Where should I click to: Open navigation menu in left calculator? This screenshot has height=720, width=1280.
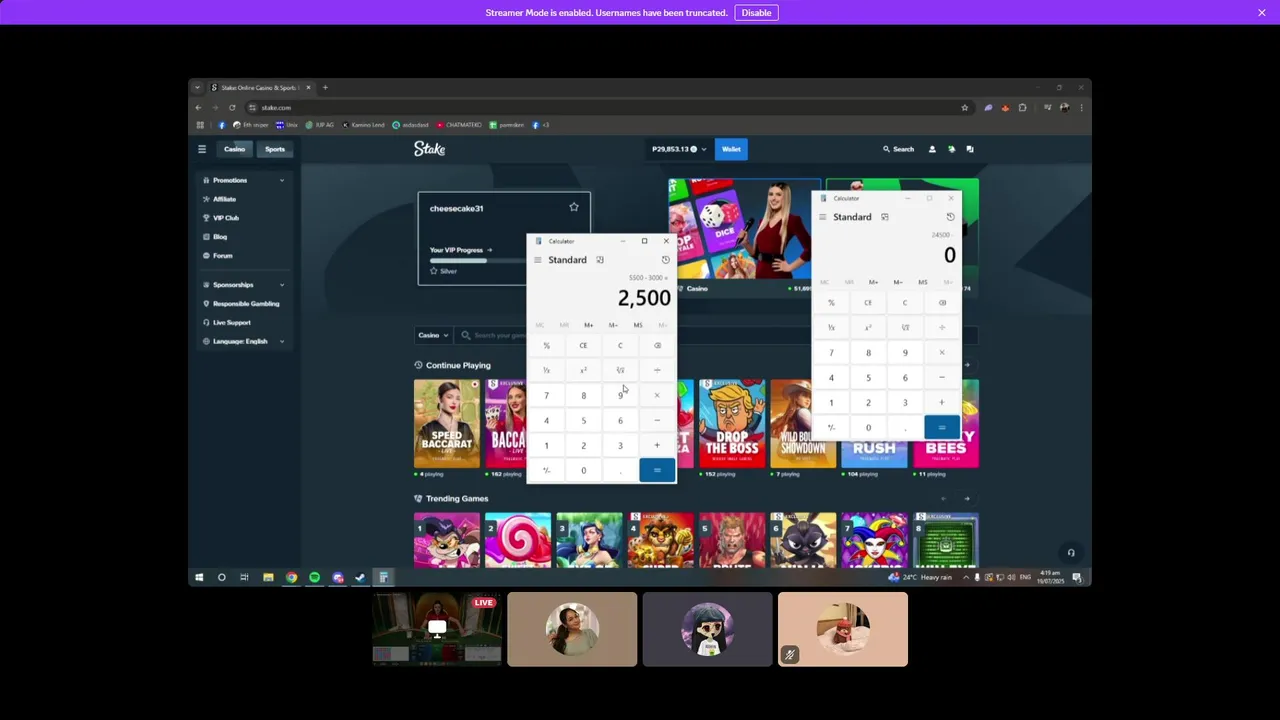click(537, 260)
